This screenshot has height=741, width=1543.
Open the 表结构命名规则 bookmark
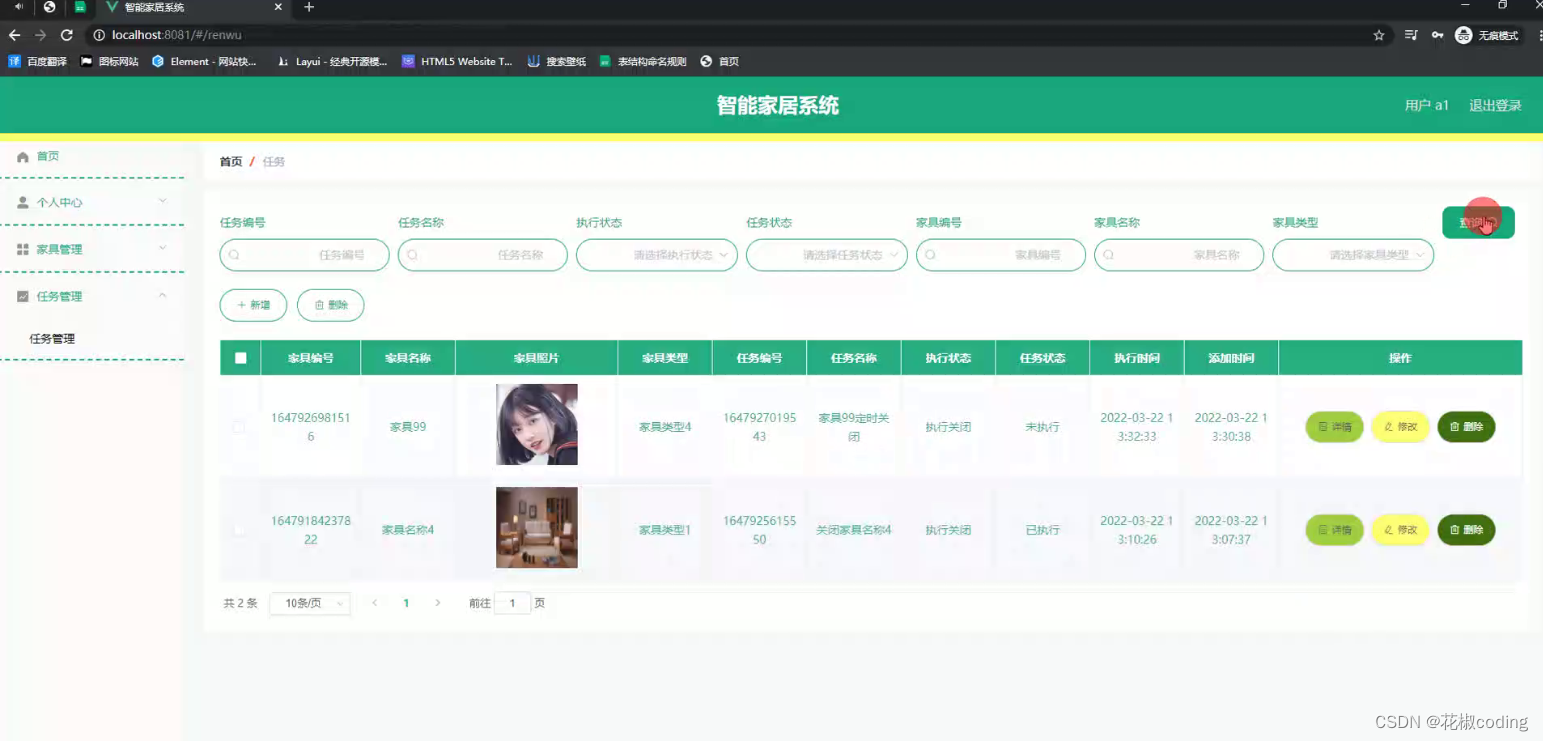coord(643,61)
